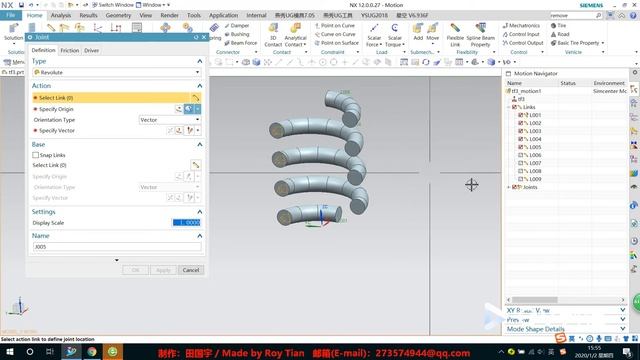
Task: Click the Specify Origin point dialog icon
Action: click(x=179, y=109)
